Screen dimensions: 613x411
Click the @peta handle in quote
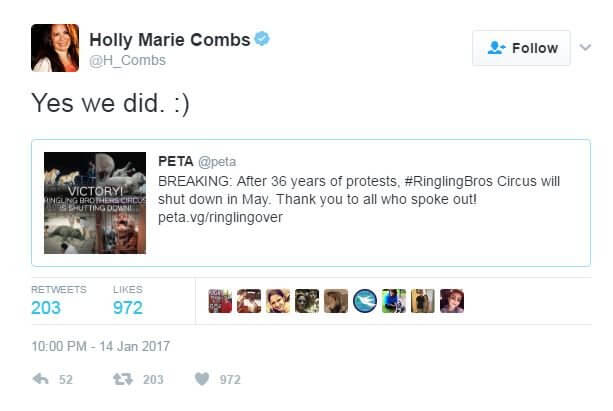(221, 160)
